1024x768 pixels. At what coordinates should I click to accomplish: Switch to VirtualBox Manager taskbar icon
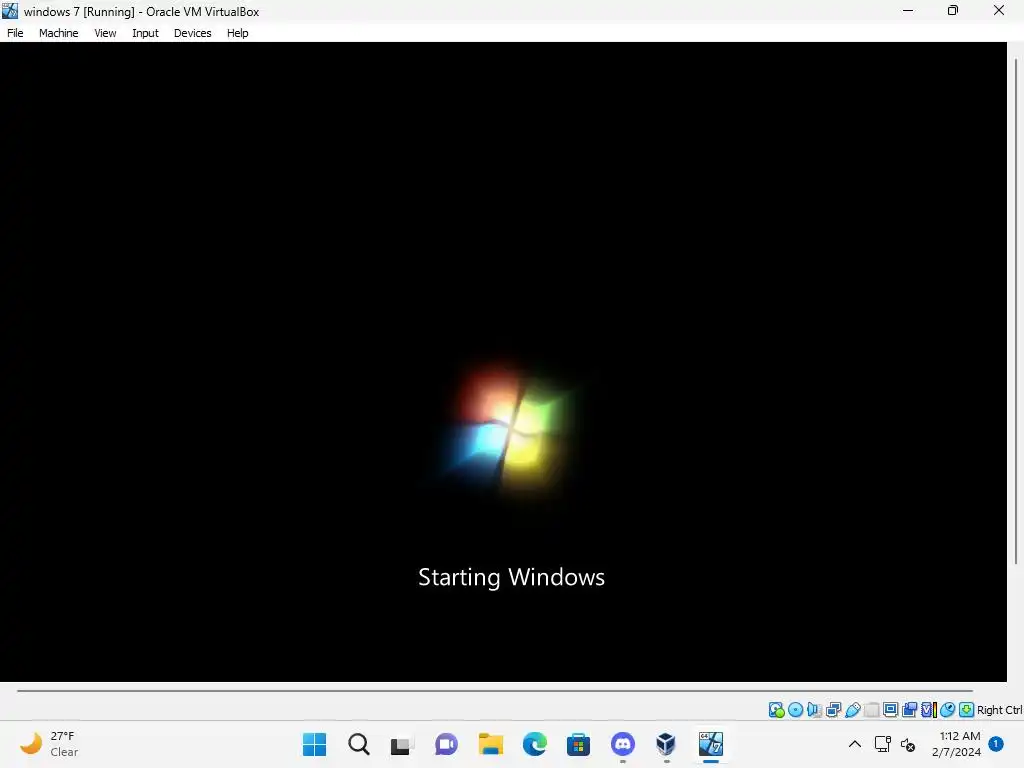point(666,744)
